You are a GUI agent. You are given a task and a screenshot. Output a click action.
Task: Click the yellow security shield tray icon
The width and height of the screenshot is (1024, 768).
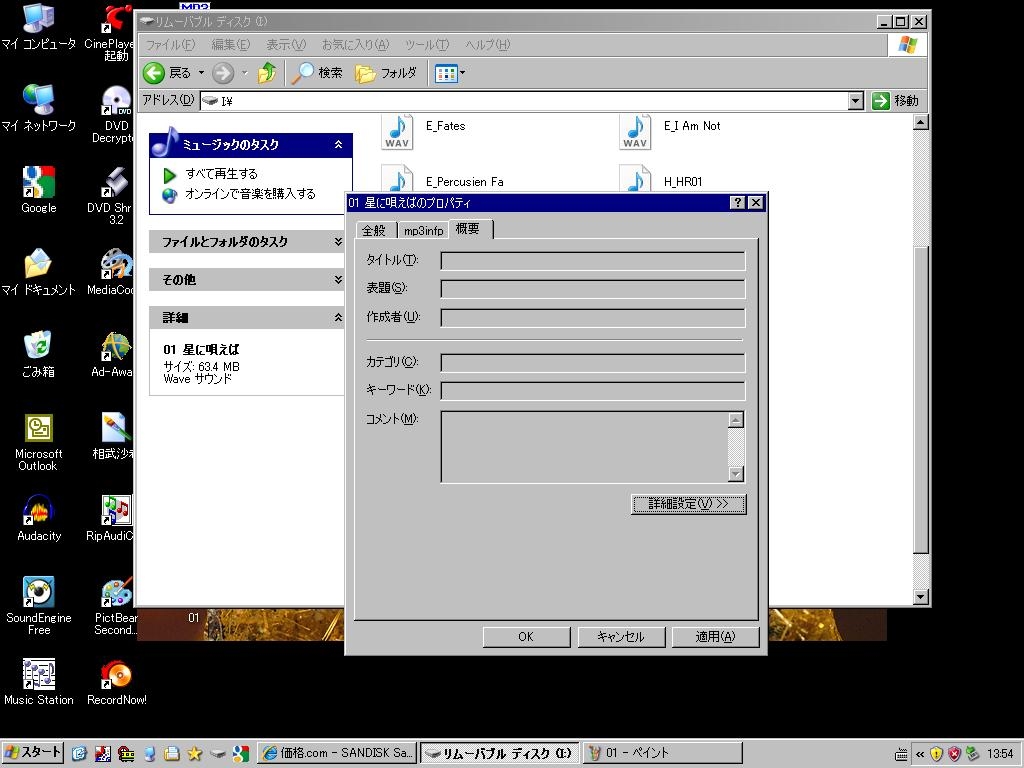[x=936, y=754]
